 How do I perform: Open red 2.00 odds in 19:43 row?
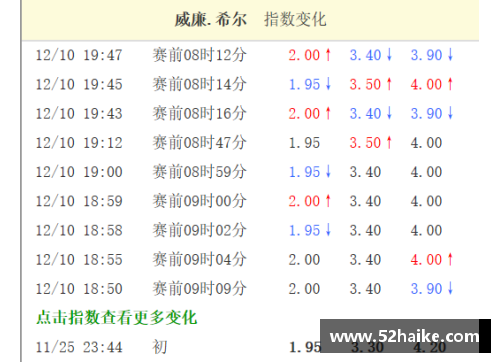[304, 114]
